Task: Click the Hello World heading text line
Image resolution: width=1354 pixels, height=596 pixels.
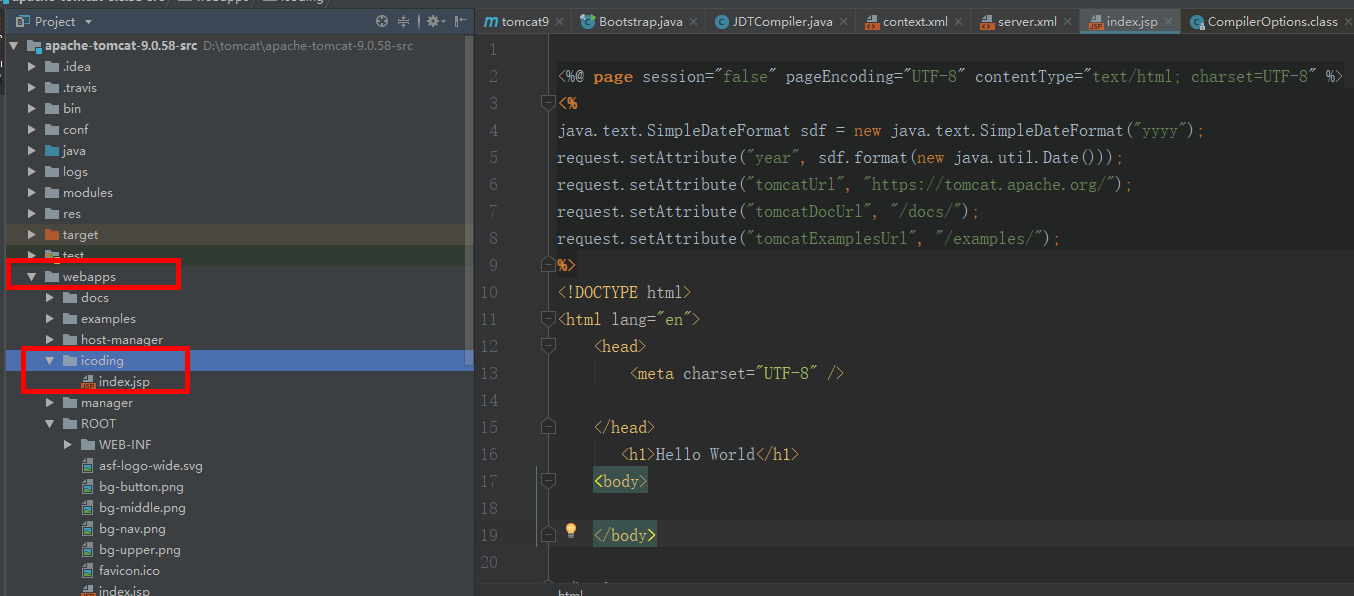Action: 710,454
